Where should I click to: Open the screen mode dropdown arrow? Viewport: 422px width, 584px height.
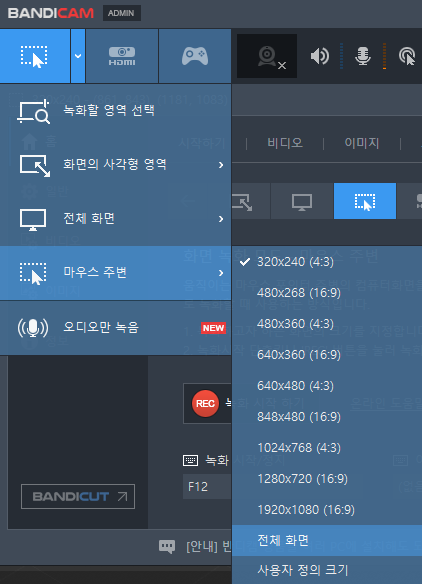[x=78, y=56]
